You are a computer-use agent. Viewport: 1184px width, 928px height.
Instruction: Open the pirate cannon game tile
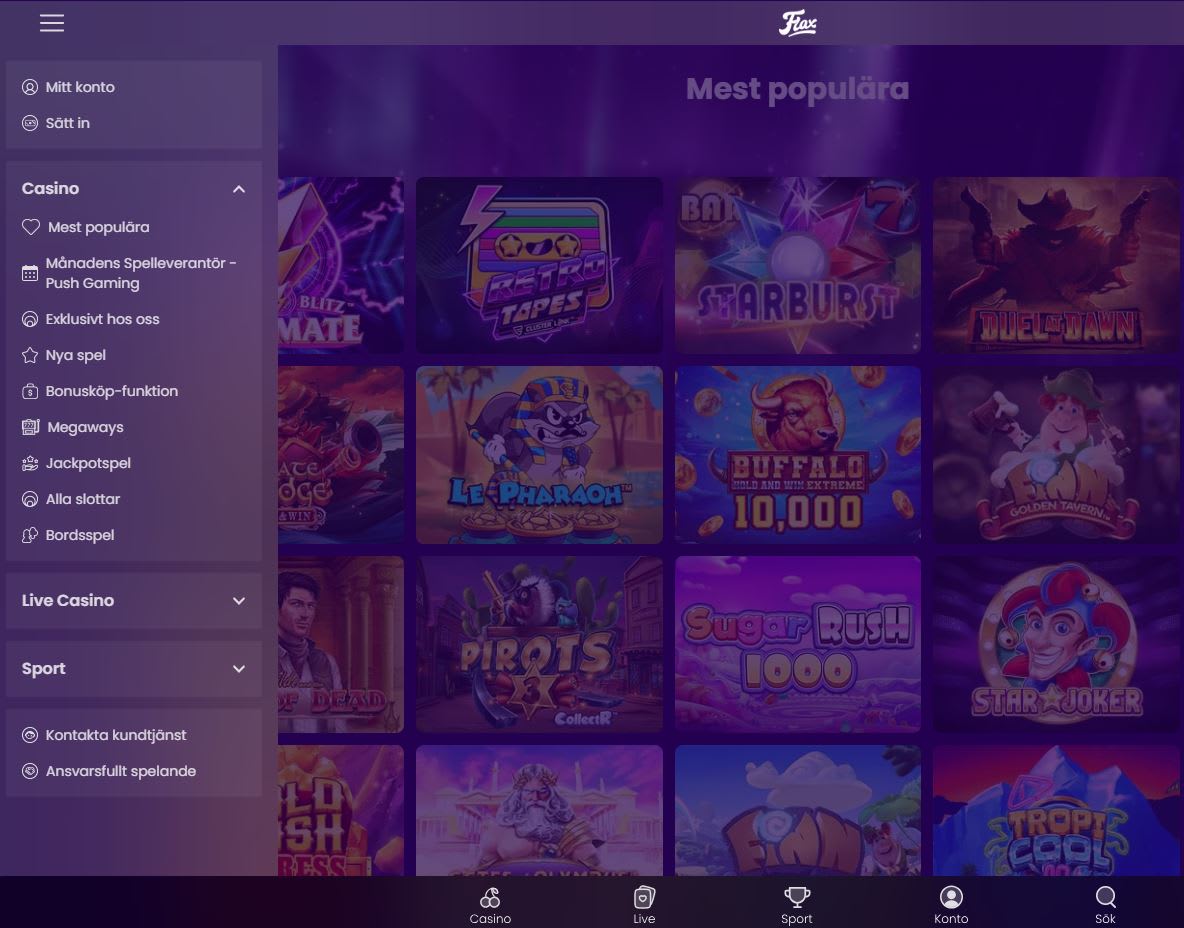pos(341,455)
